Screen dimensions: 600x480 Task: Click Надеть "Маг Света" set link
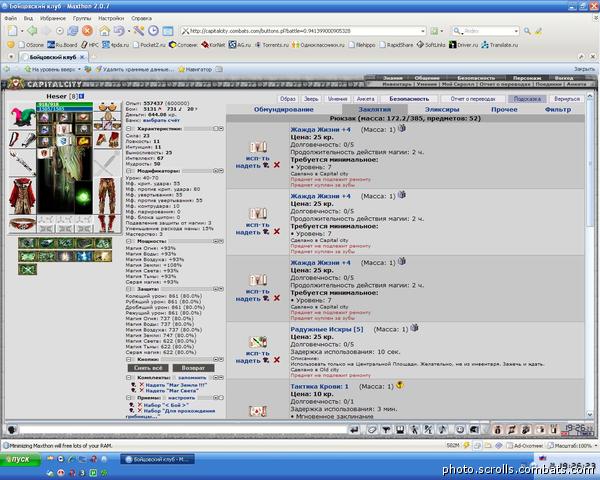click(x=172, y=391)
